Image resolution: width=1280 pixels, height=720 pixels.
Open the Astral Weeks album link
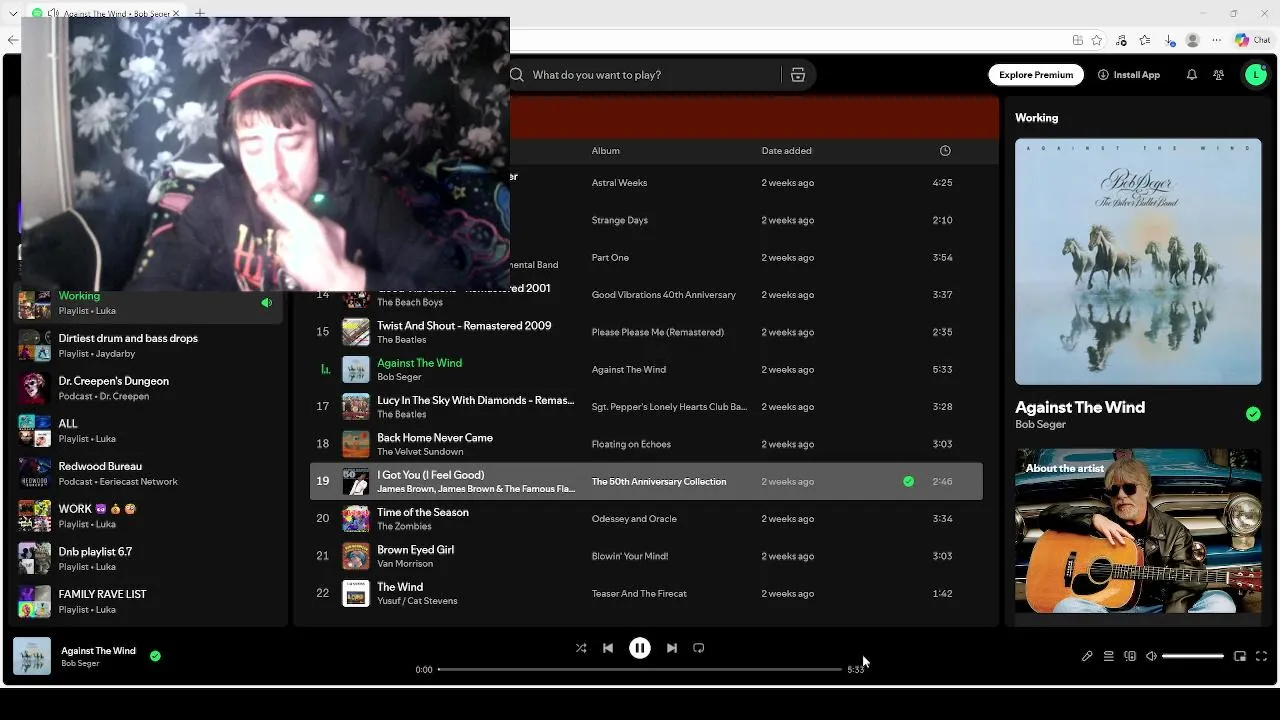619,183
